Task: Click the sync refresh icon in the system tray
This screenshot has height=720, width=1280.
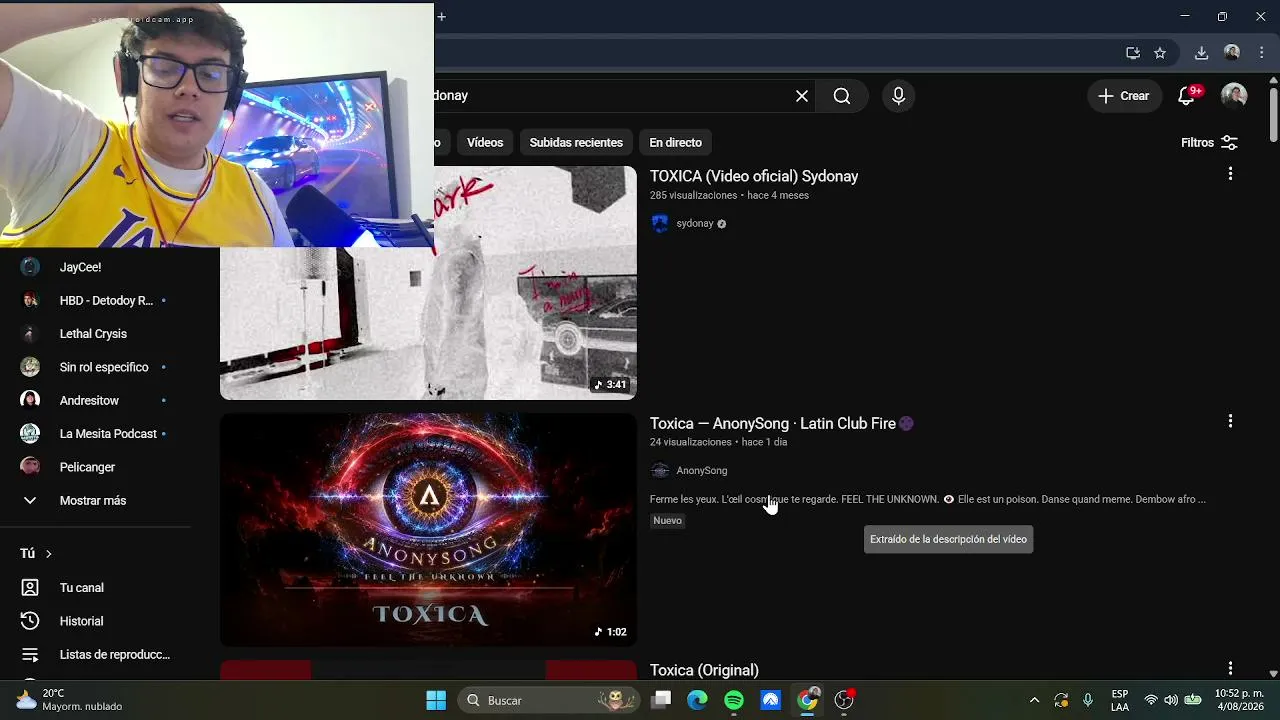Action: [1061, 700]
